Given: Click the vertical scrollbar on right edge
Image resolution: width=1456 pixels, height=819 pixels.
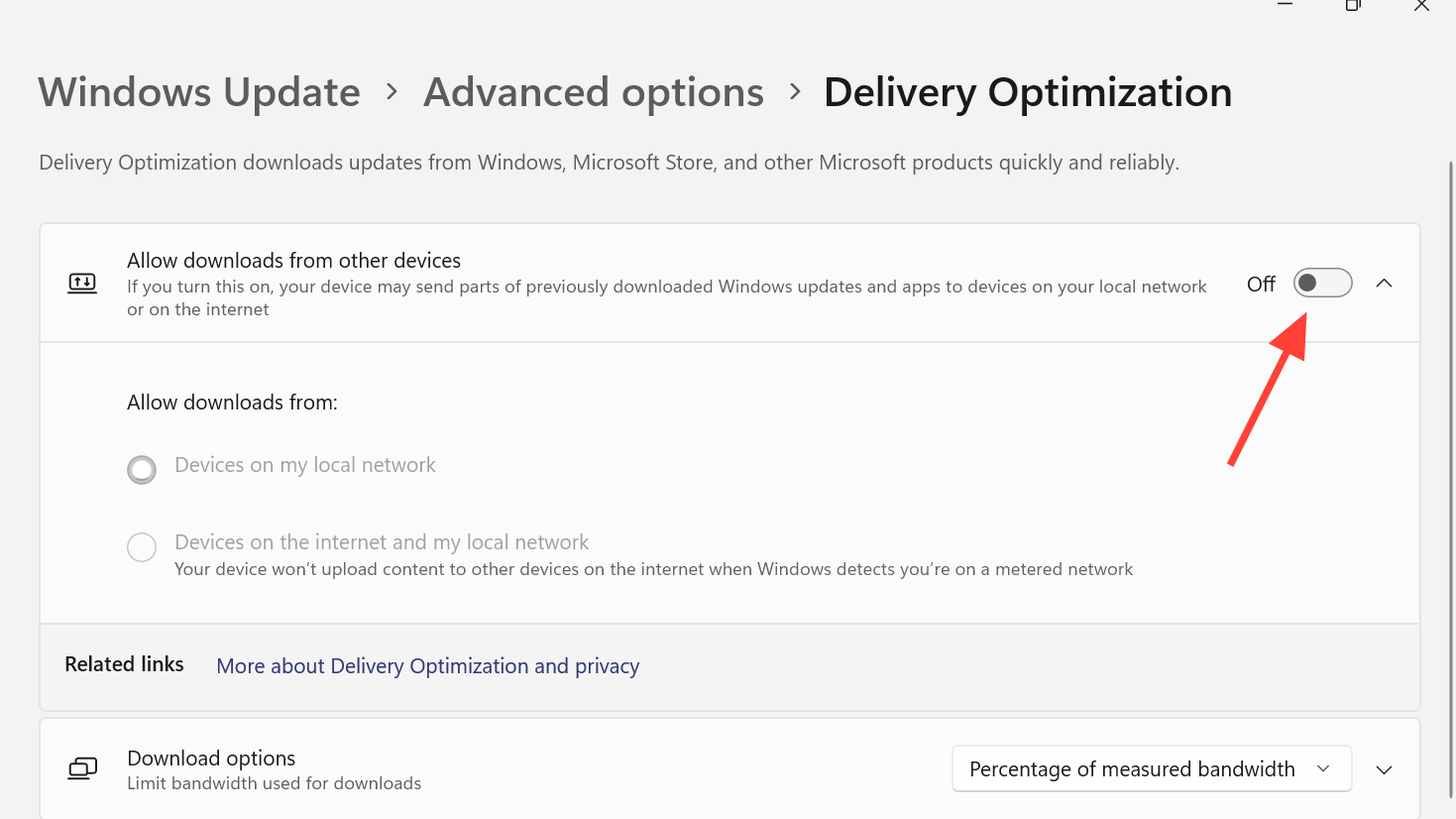Looking at the screenshot, I should click(1451, 476).
